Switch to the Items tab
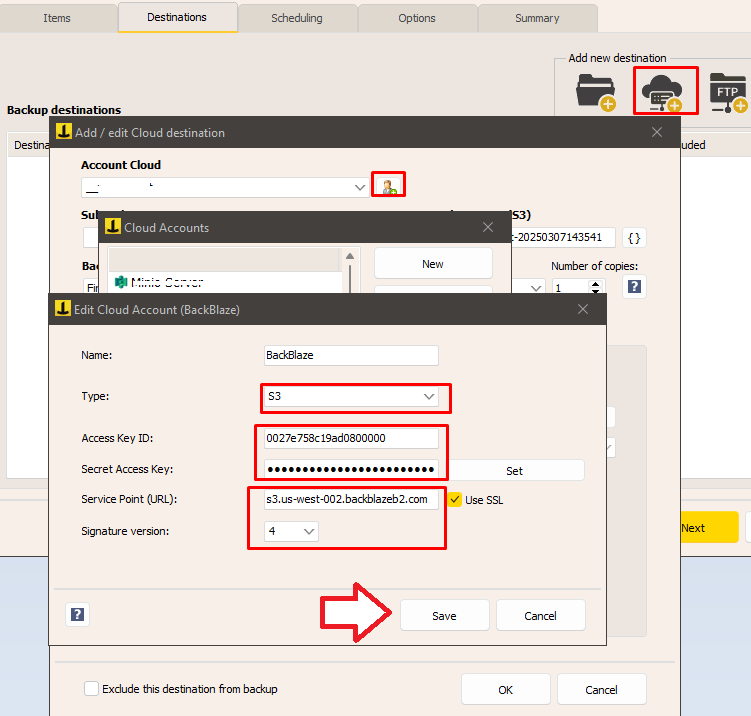Screen dimensions: 751x716 point(57,18)
